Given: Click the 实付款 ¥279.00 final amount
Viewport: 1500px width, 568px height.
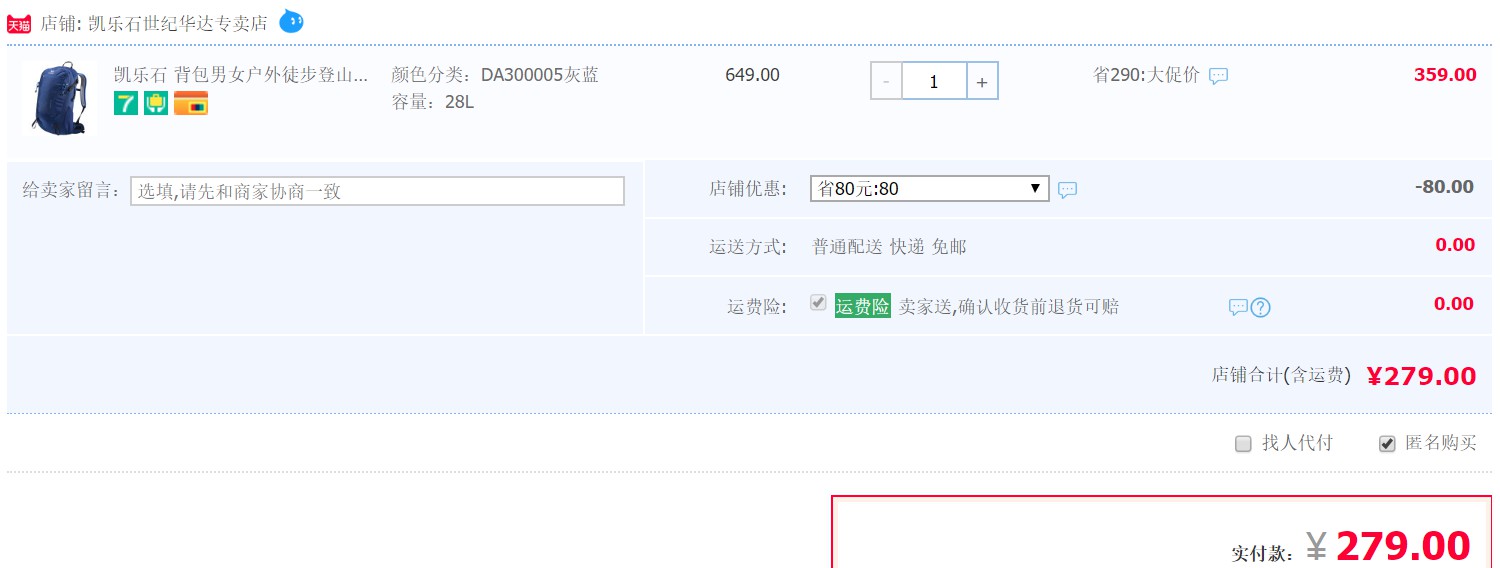Looking at the screenshot, I should click(x=1388, y=547).
